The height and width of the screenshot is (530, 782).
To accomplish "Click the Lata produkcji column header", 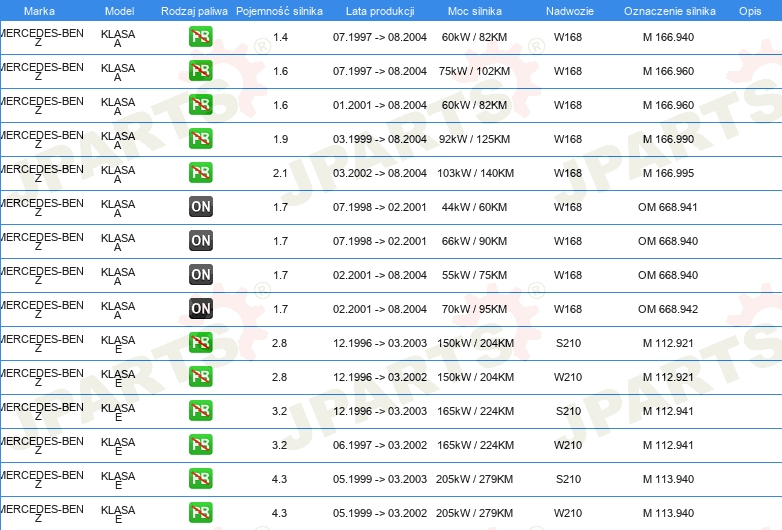I will (x=380, y=11).
